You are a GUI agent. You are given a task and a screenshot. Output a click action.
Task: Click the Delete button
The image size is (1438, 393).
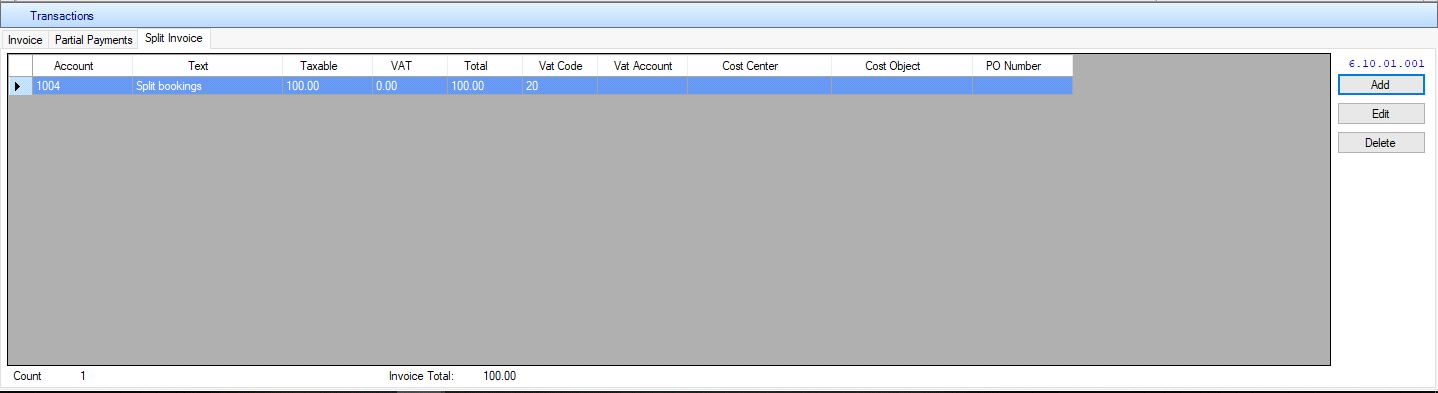[1381, 143]
